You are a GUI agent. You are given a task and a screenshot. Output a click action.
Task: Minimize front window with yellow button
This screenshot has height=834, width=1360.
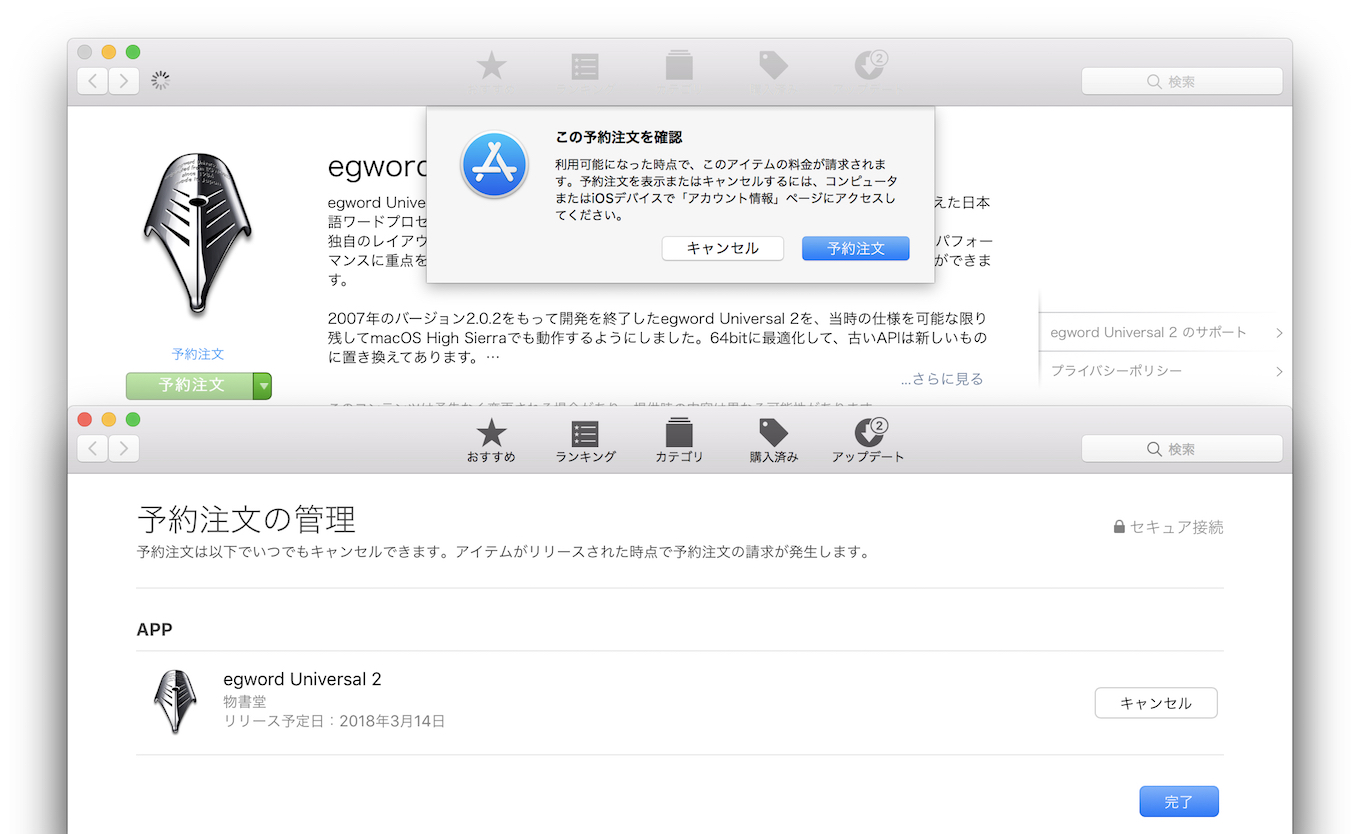(x=109, y=420)
